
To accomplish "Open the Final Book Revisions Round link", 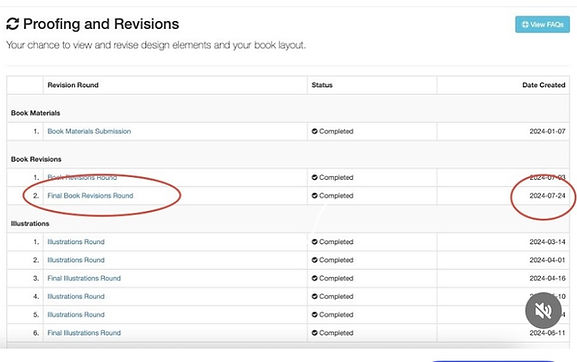I will click(90, 196).
